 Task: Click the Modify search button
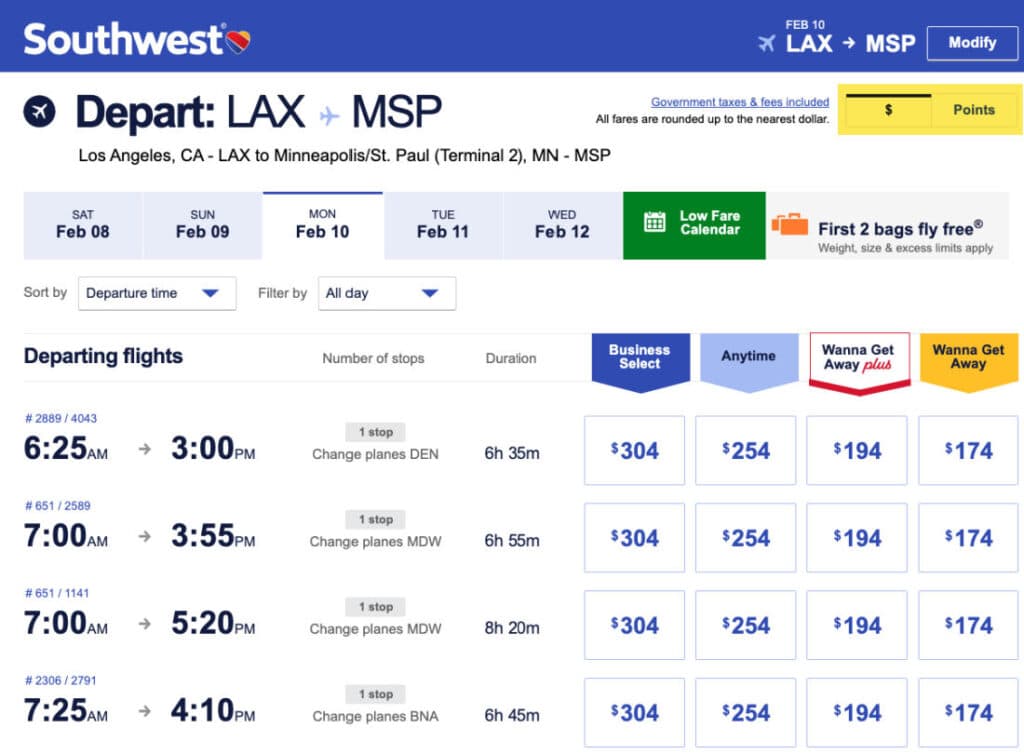click(x=972, y=43)
